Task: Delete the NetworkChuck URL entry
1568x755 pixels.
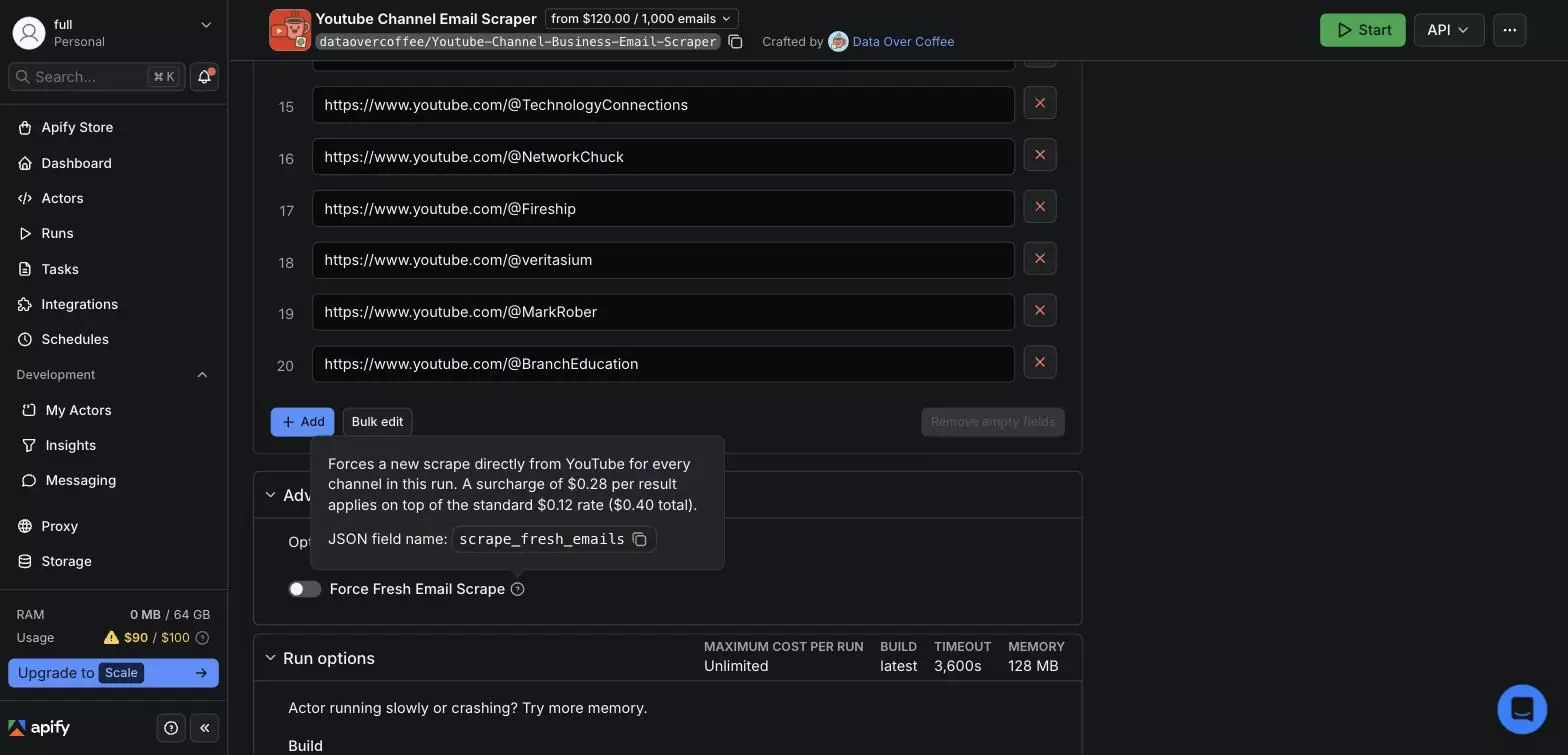Action: 1040,155
